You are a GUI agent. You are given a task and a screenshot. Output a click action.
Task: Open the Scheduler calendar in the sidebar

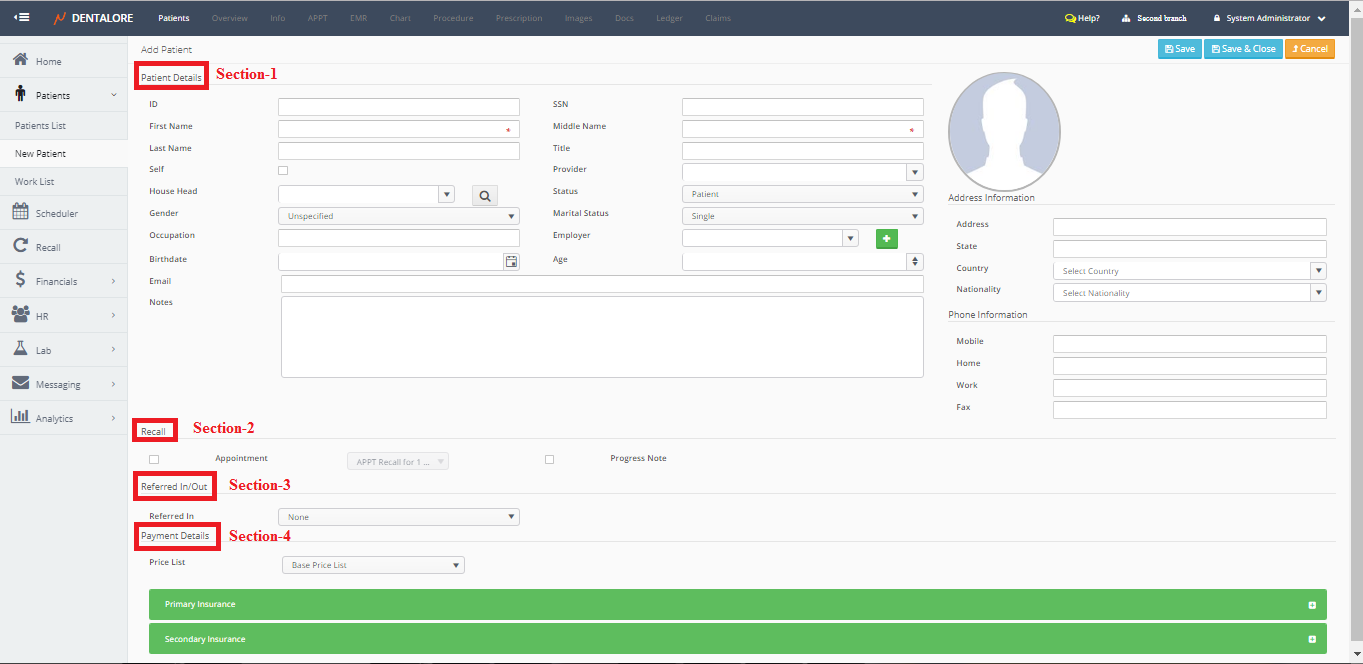tap(56, 213)
